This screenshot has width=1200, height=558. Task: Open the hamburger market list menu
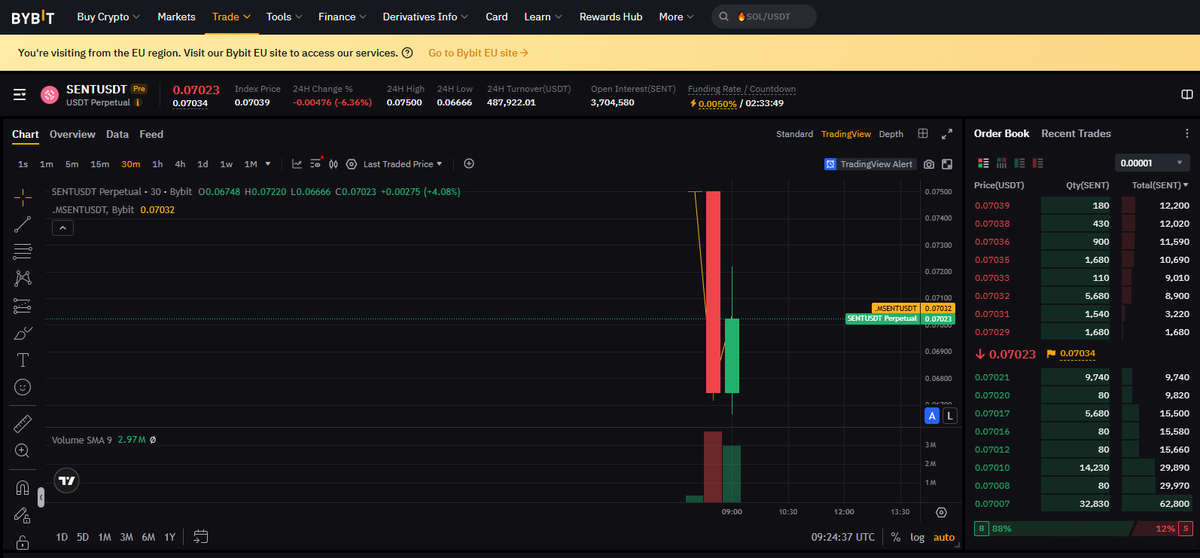pos(20,95)
